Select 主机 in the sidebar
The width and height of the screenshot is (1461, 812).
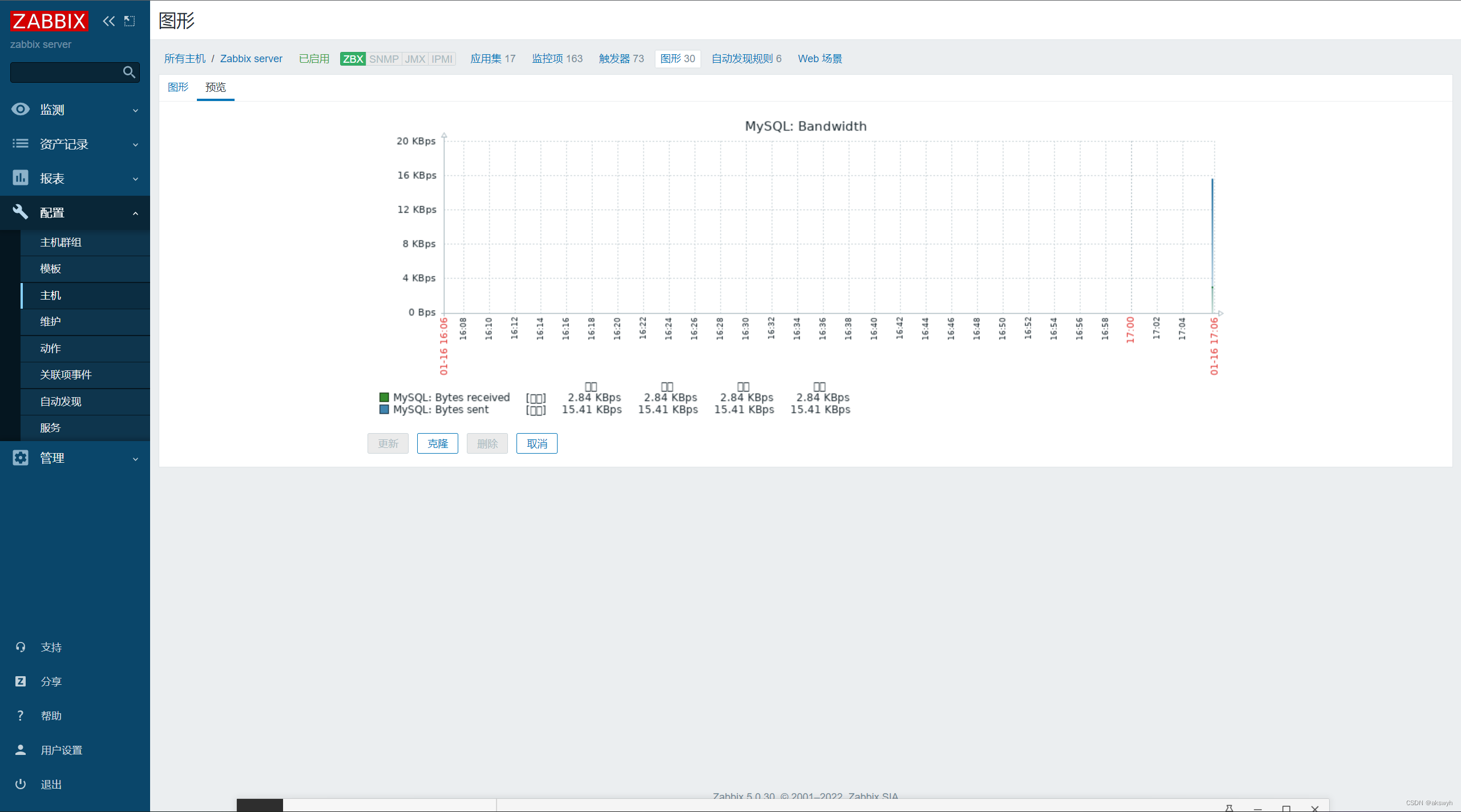(x=86, y=296)
